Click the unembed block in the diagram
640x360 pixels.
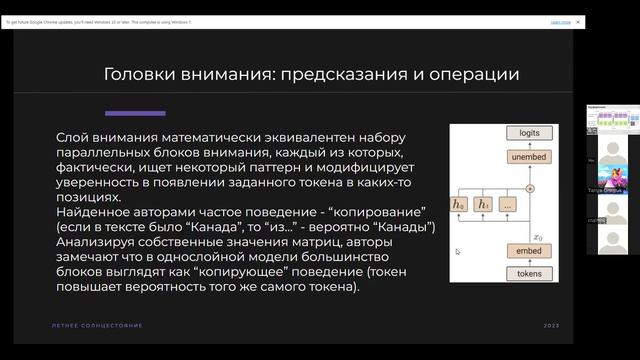529,157
